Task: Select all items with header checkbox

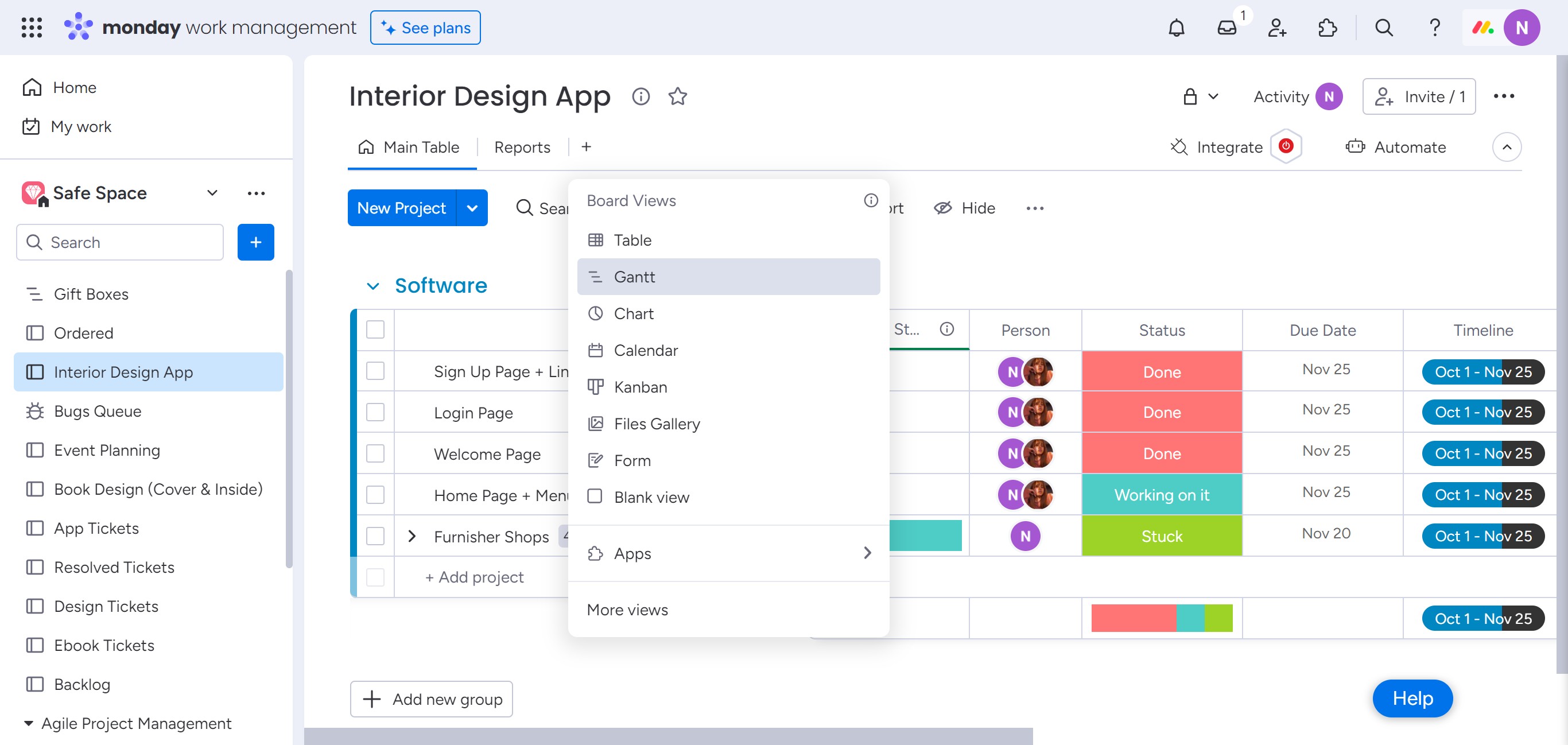Action: click(x=375, y=329)
